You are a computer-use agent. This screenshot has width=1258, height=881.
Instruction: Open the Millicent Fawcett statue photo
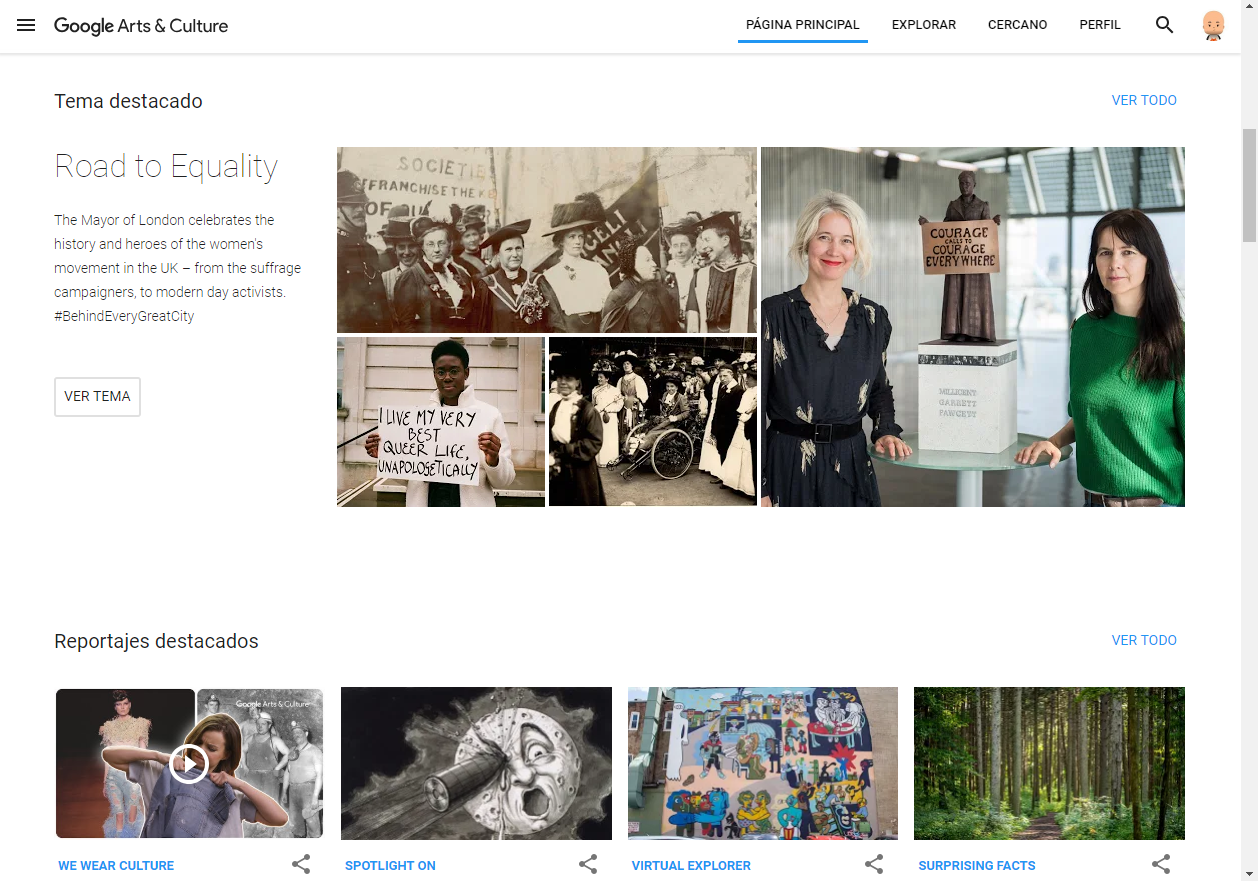[x=972, y=327]
